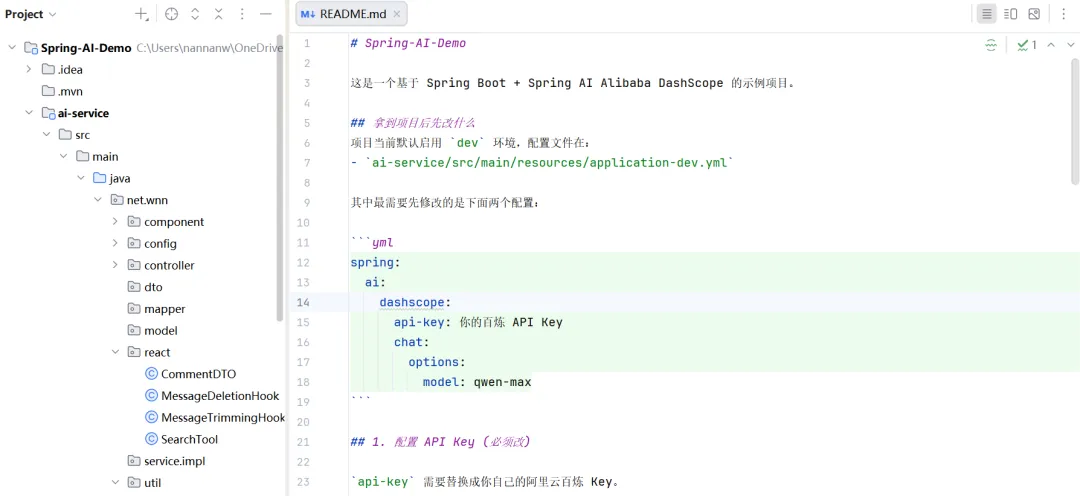Click the Project panel vertical scrollbar
This screenshot has height=496, width=1080.
(280, 178)
